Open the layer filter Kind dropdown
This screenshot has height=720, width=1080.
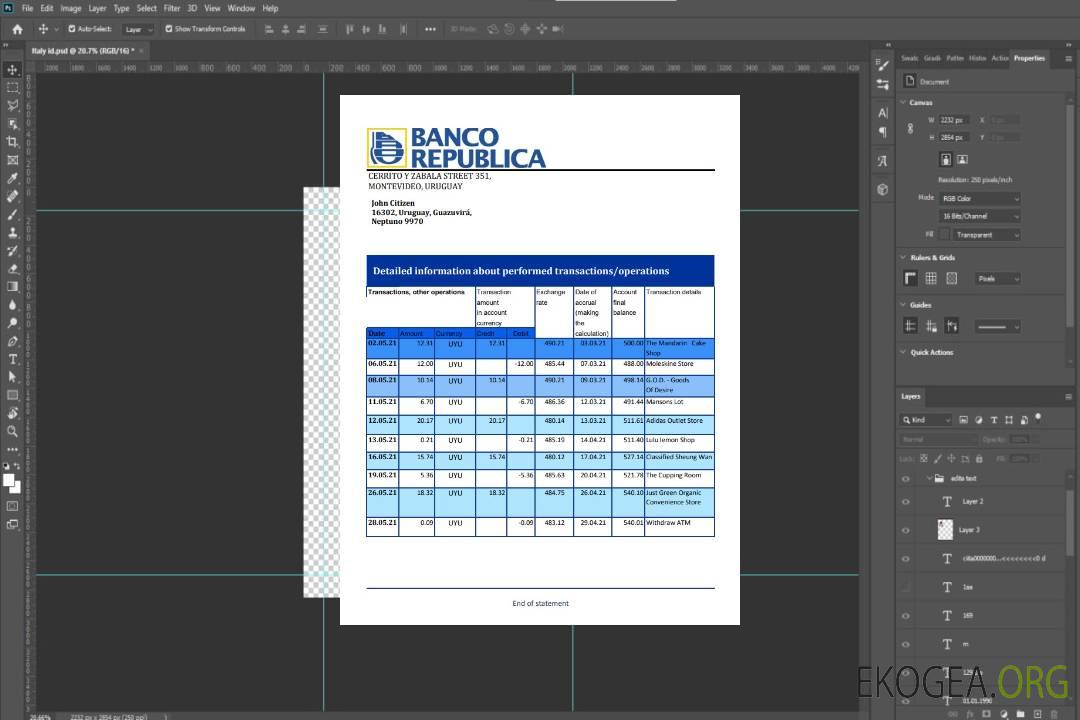coord(926,420)
